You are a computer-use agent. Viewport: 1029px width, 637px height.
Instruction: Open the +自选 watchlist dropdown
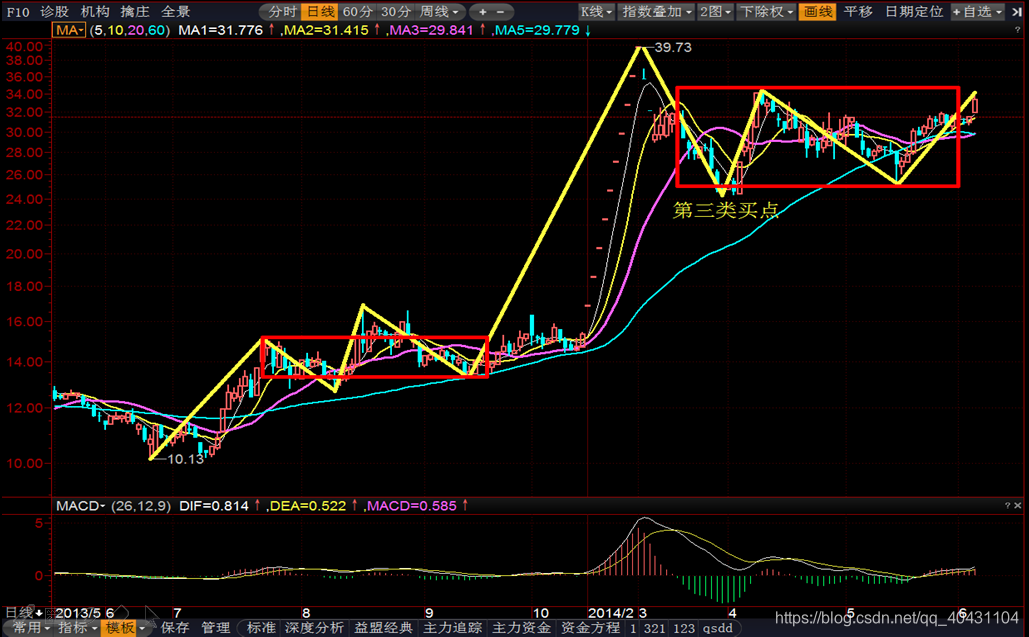coord(977,12)
